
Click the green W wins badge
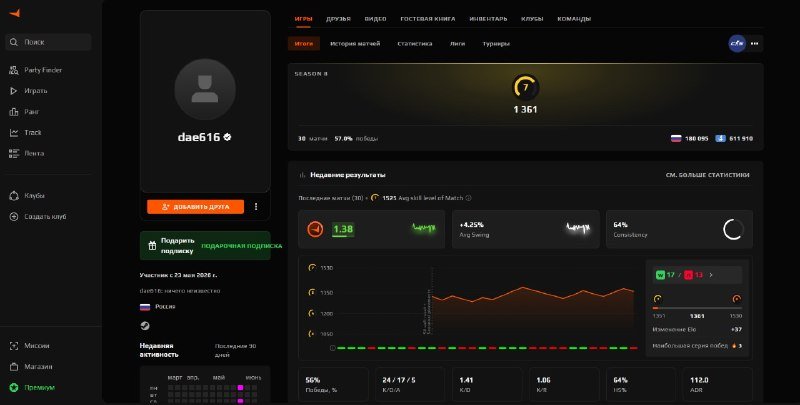[660, 275]
